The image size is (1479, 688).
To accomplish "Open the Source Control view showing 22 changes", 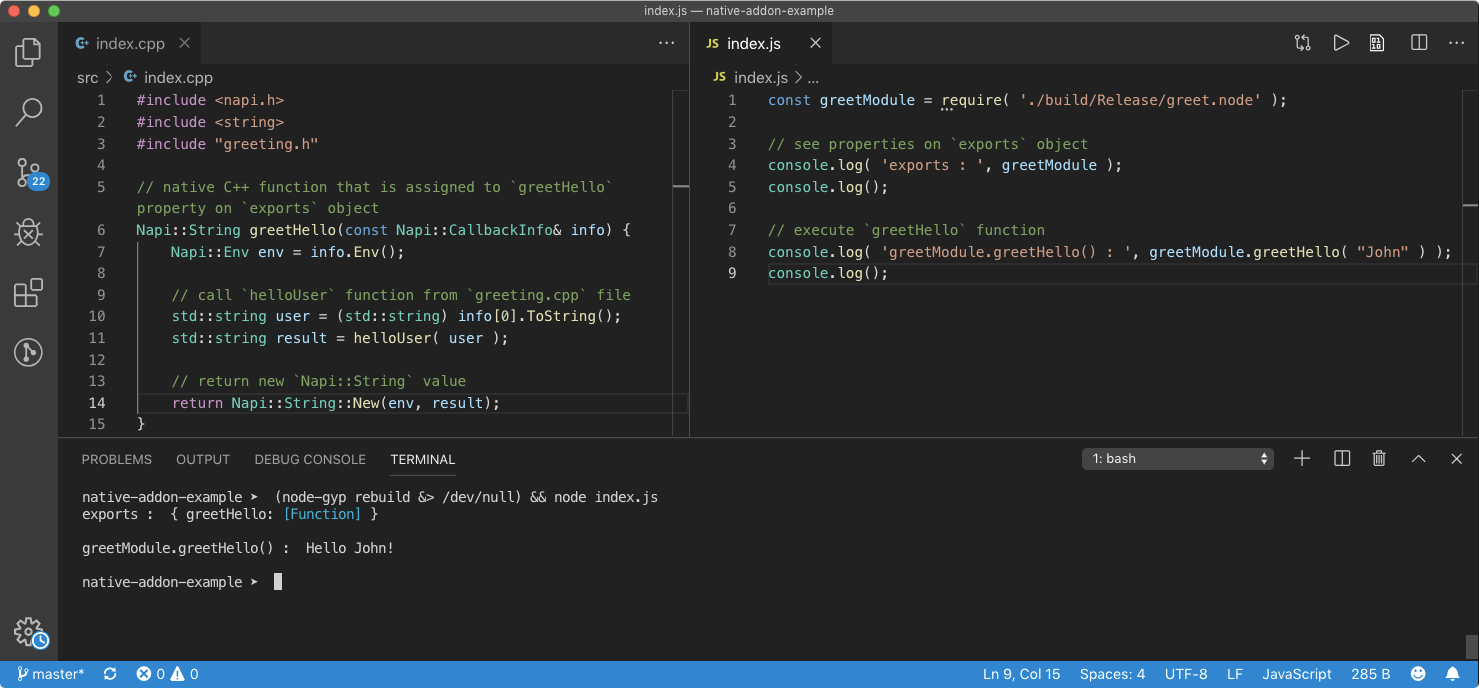I will tap(28, 173).
